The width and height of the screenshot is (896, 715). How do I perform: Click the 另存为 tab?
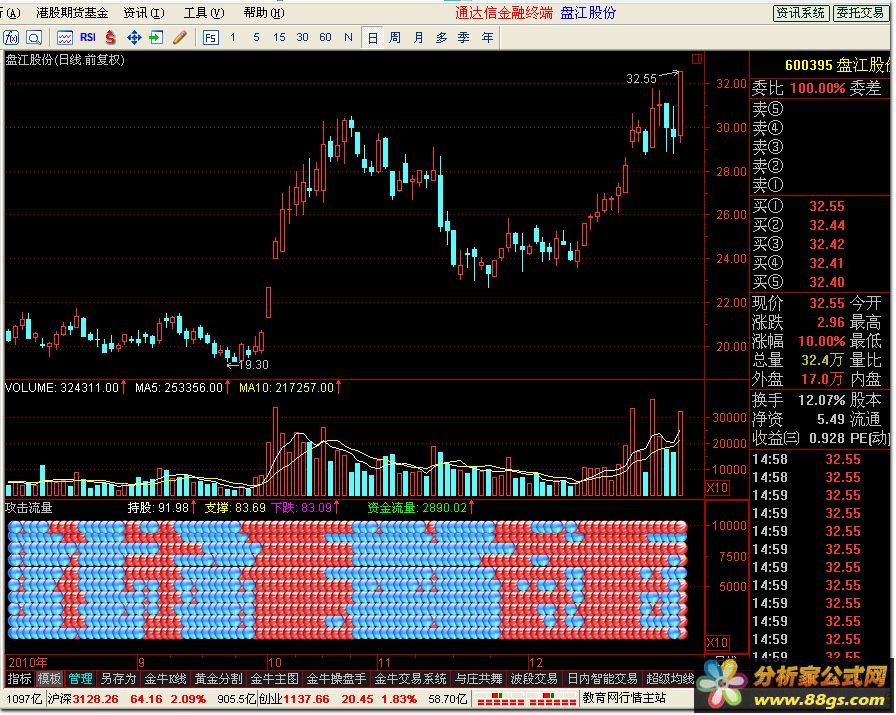(x=118, y=679)
